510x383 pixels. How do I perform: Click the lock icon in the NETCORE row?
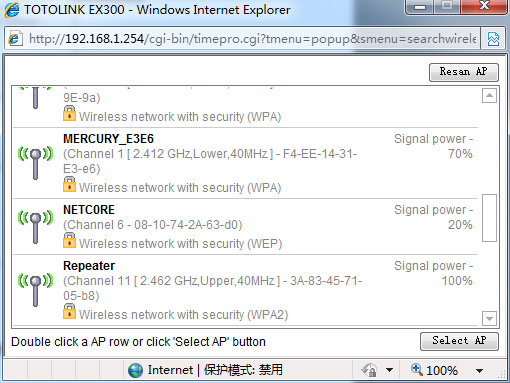coord(69,241)
